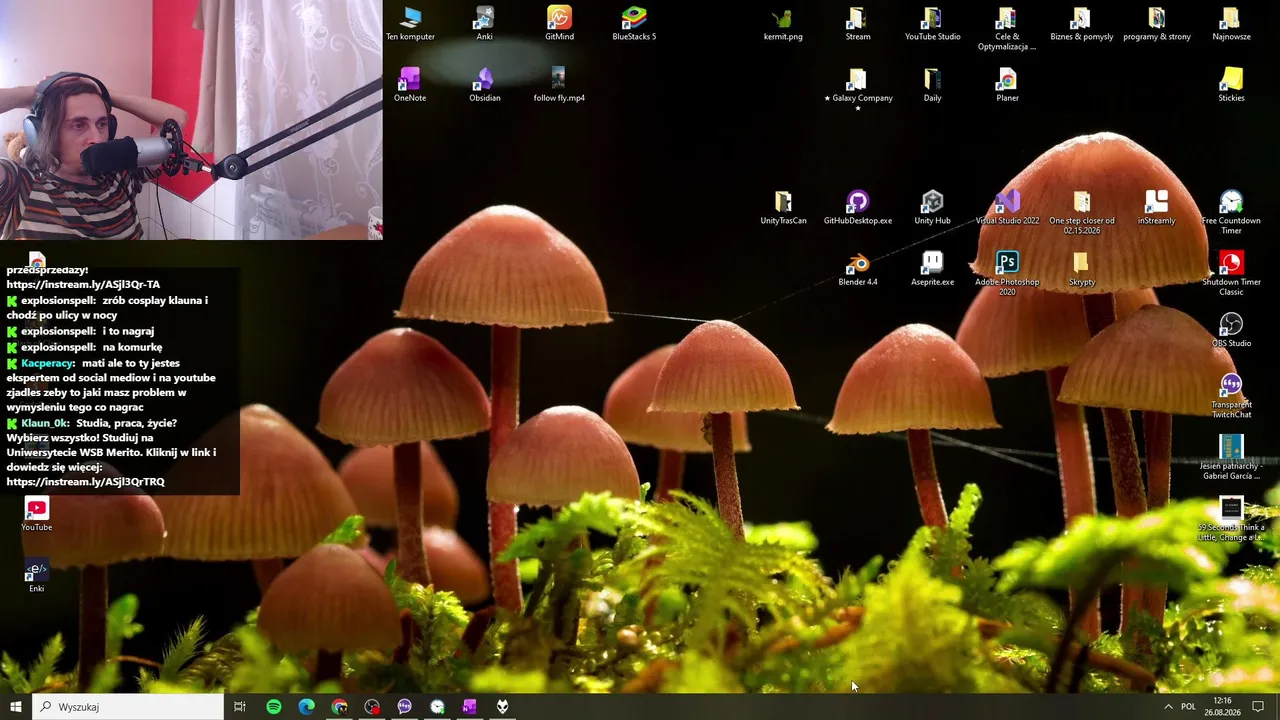This screenshot has height=720, width=1280.
Task: Open Microsoft Edge from taskbar
Action: 306,707
